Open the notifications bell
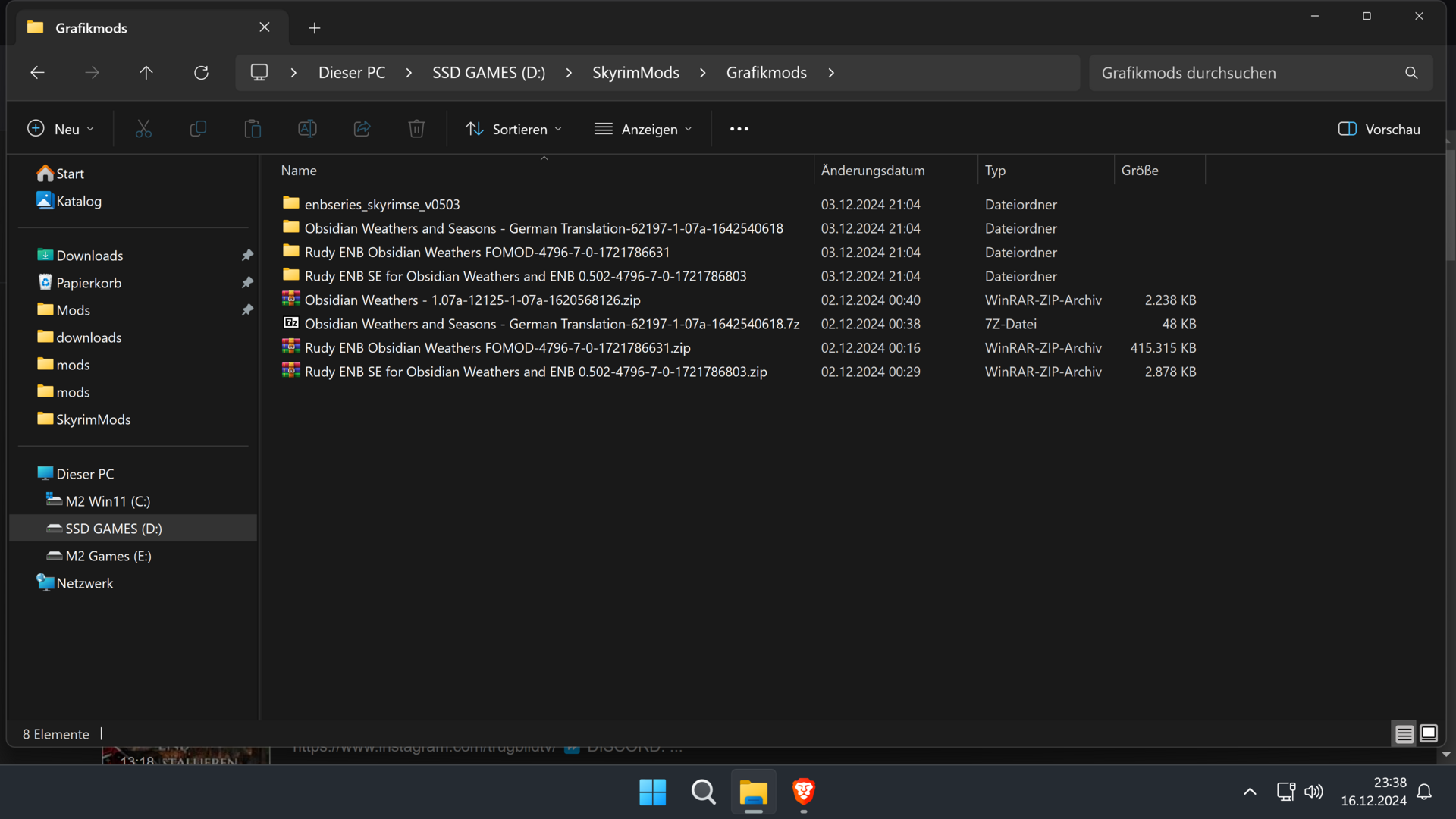The height and width of the screenshot is (819, 1456). (x=1424, y=792)
